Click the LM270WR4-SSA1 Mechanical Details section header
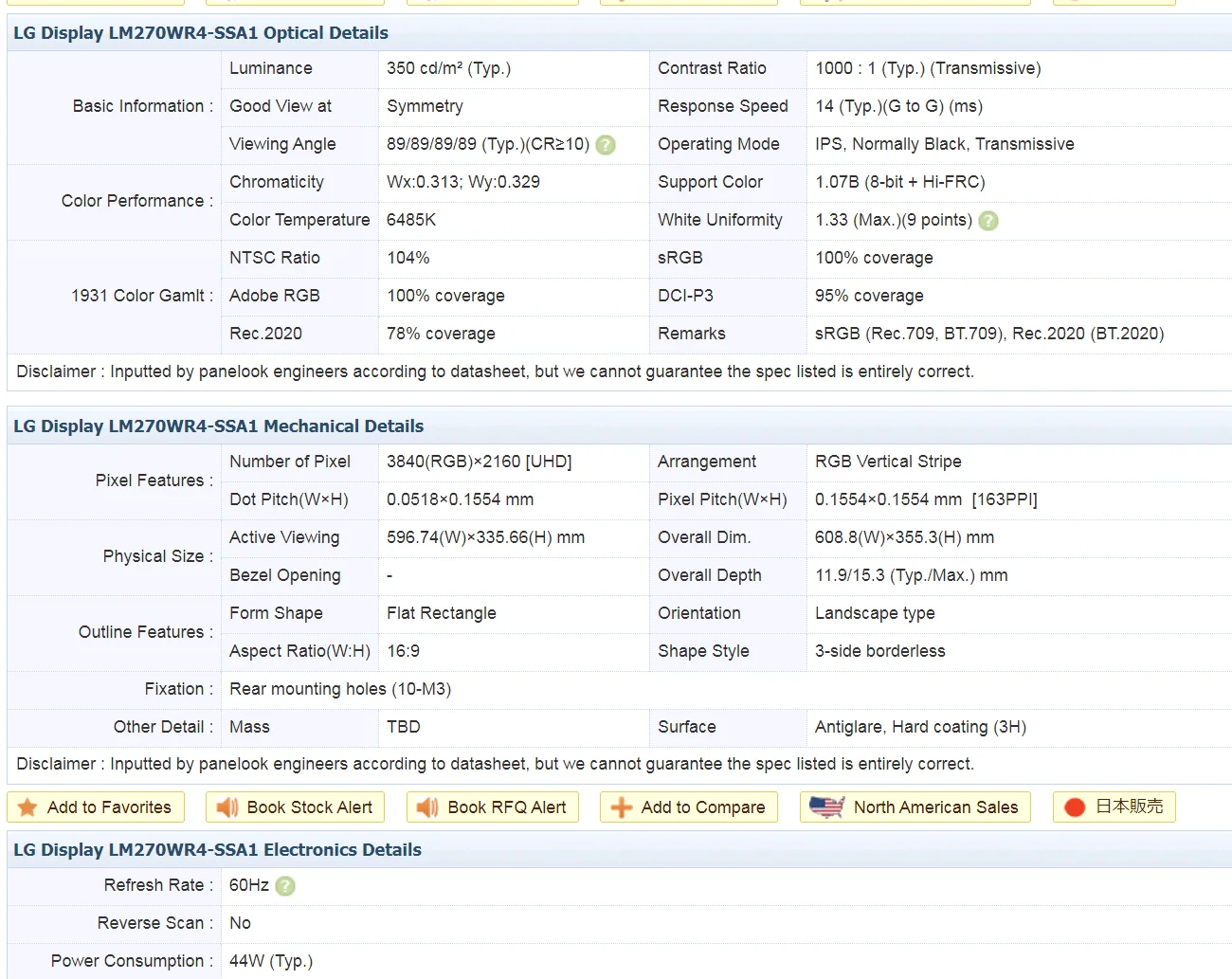Viewport: 1232px width, 979px height. tap(218, 426)
